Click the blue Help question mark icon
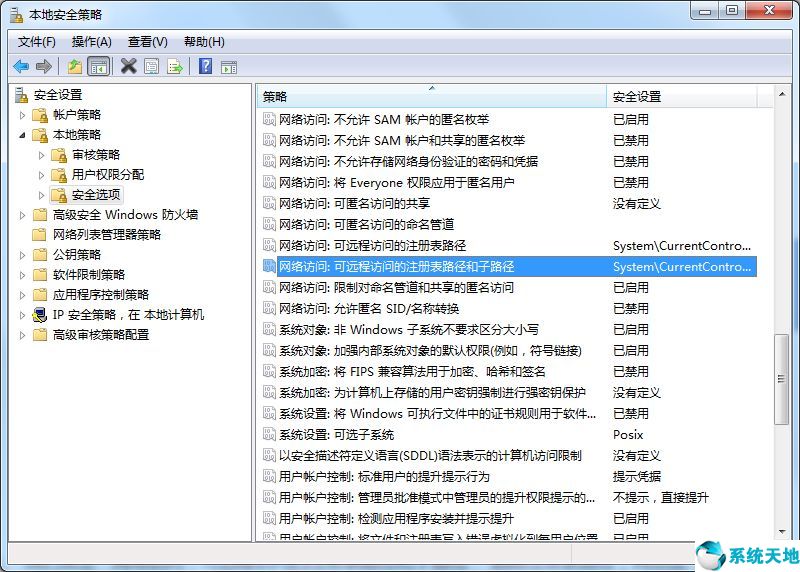Image resolution: width=800 pixels, height=572 pixels. pyautogui.click(x=206, y=66)
